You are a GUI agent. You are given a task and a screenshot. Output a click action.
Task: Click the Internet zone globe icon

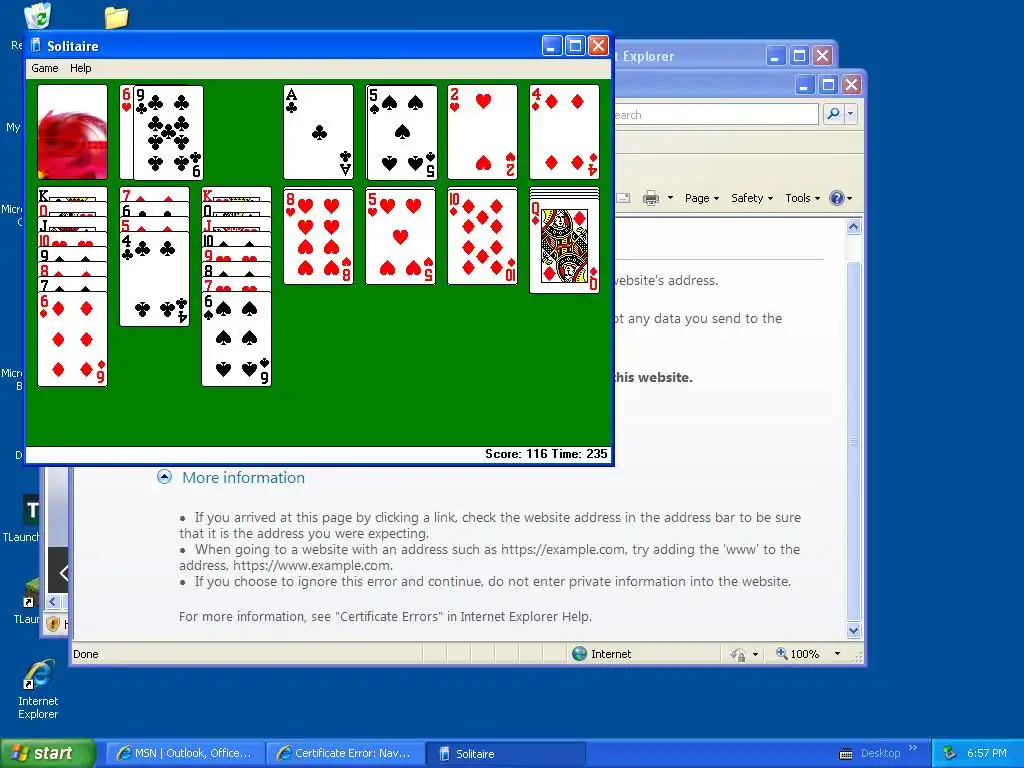click(x=579, y=654)
